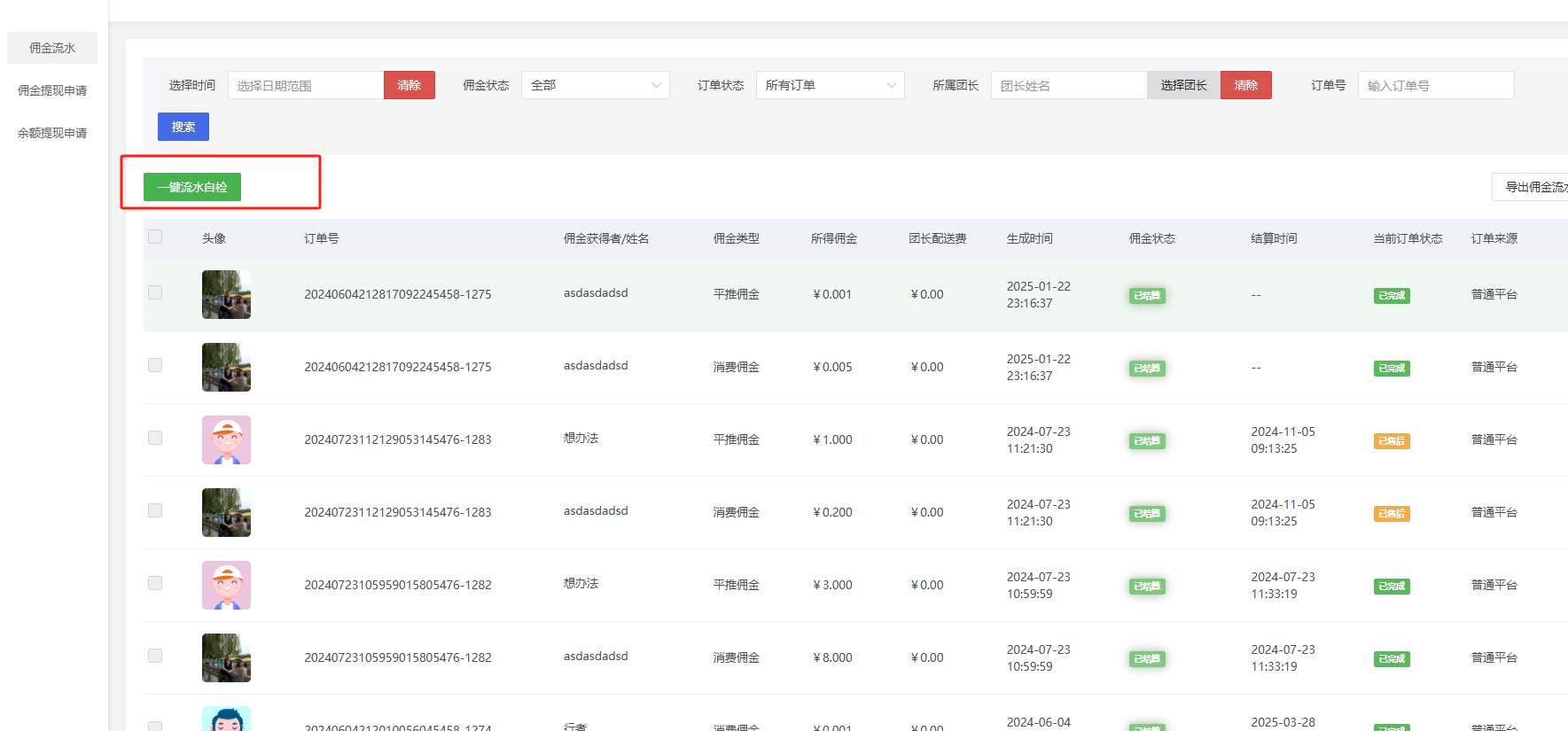Toggle the select-all checkbox in table header
Image resolution: width=1568 pixels, height=731 pixels.
click(x=155, y=237)
